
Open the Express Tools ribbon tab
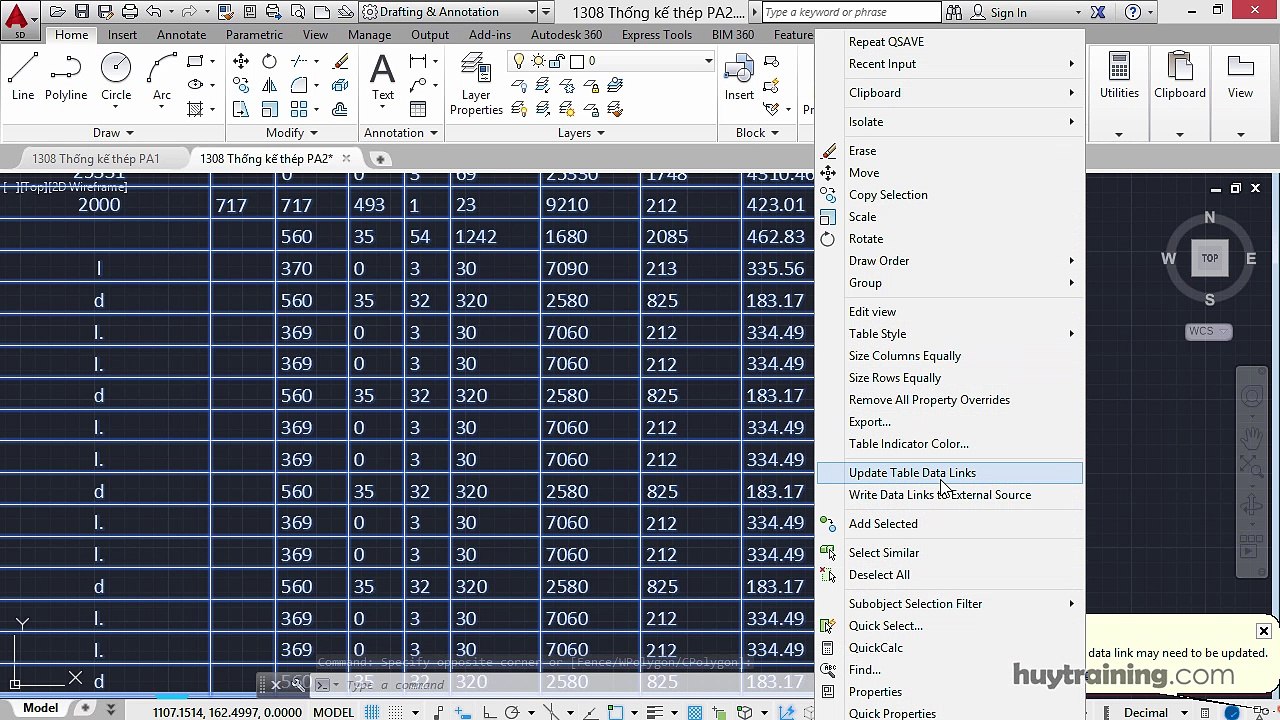coord(656,35)
